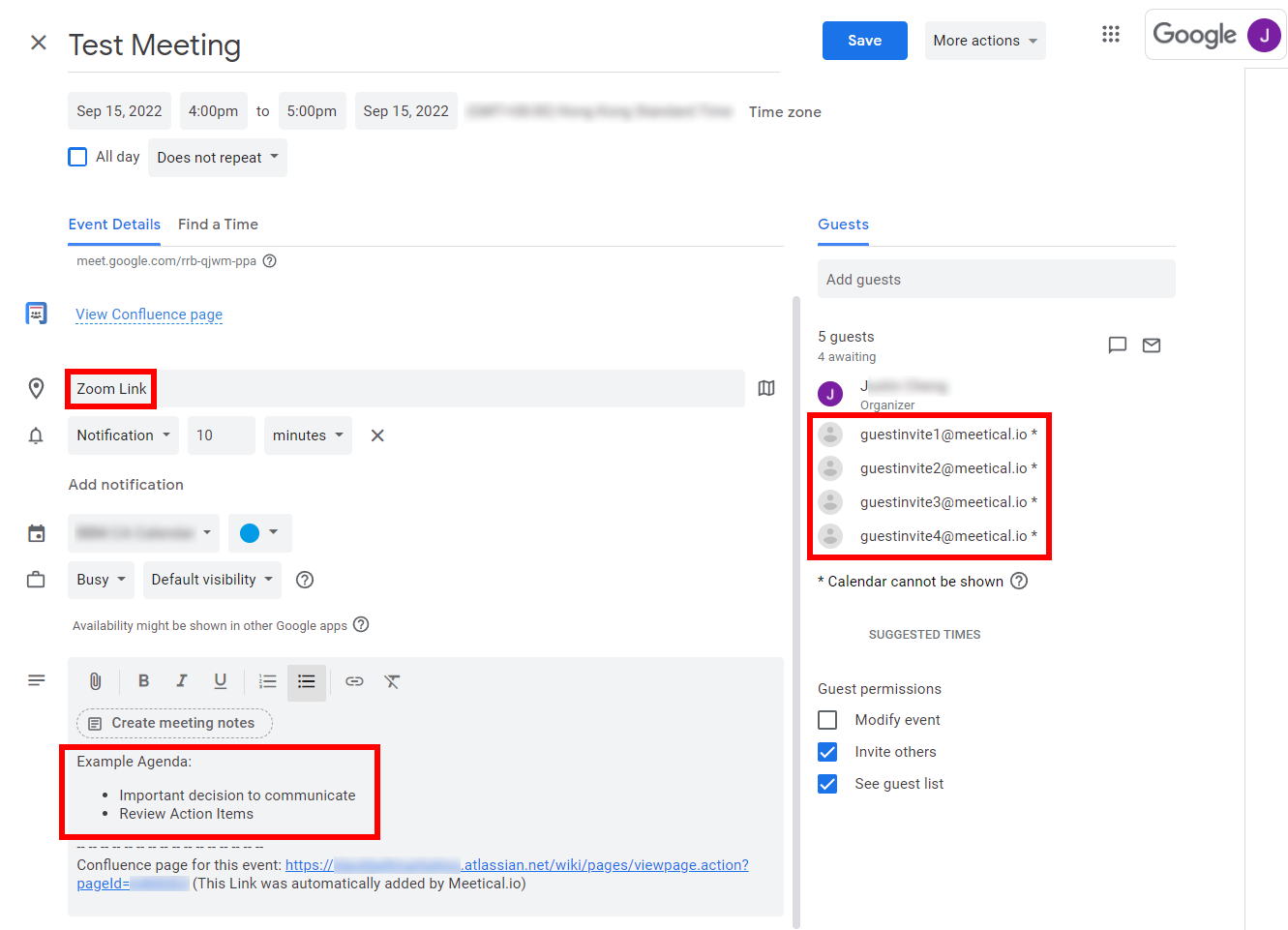
Task: Close the event editor with the X icon
Action: pos(39,43)
